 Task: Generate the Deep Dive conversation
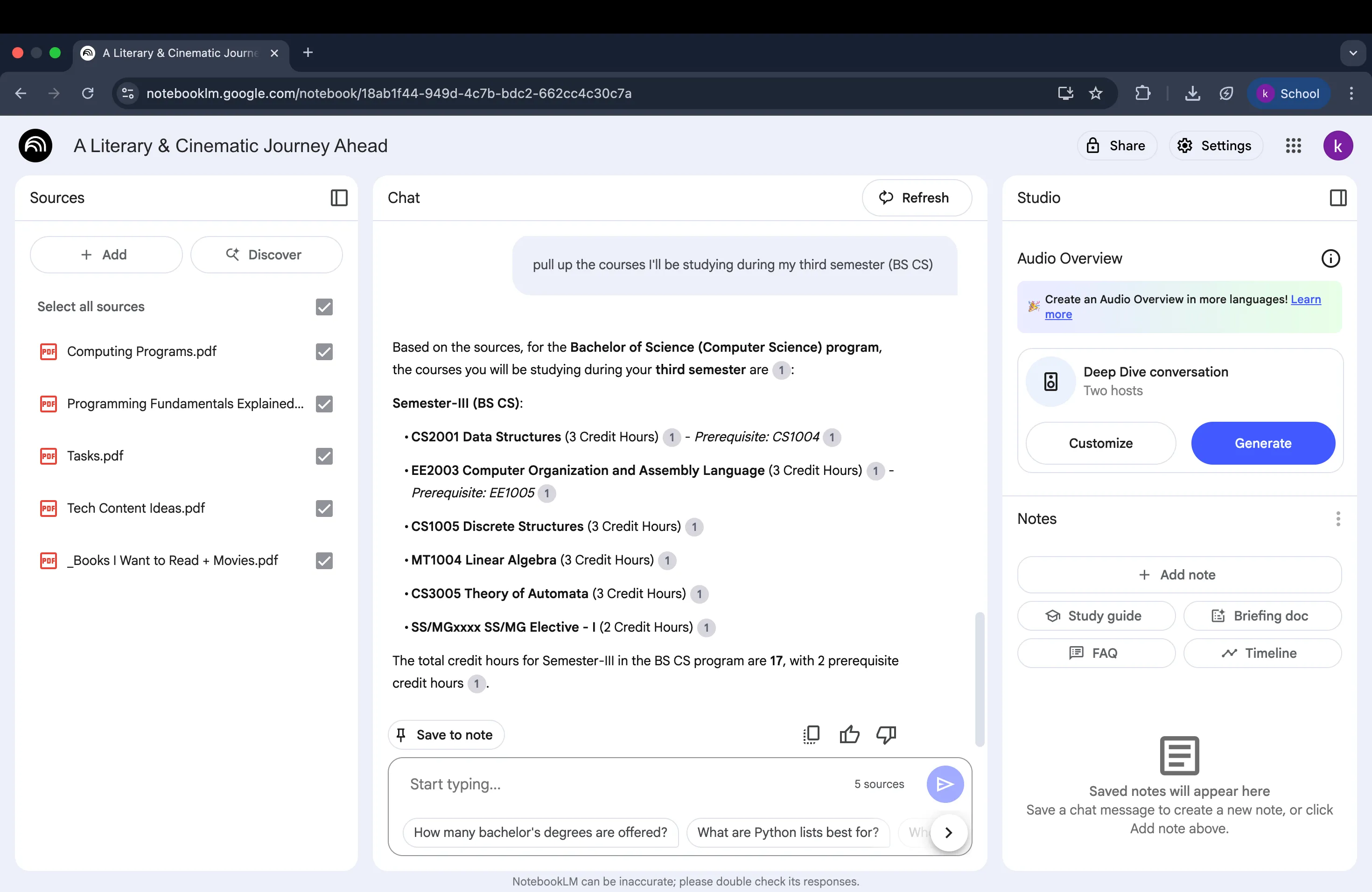[1262, 443]
